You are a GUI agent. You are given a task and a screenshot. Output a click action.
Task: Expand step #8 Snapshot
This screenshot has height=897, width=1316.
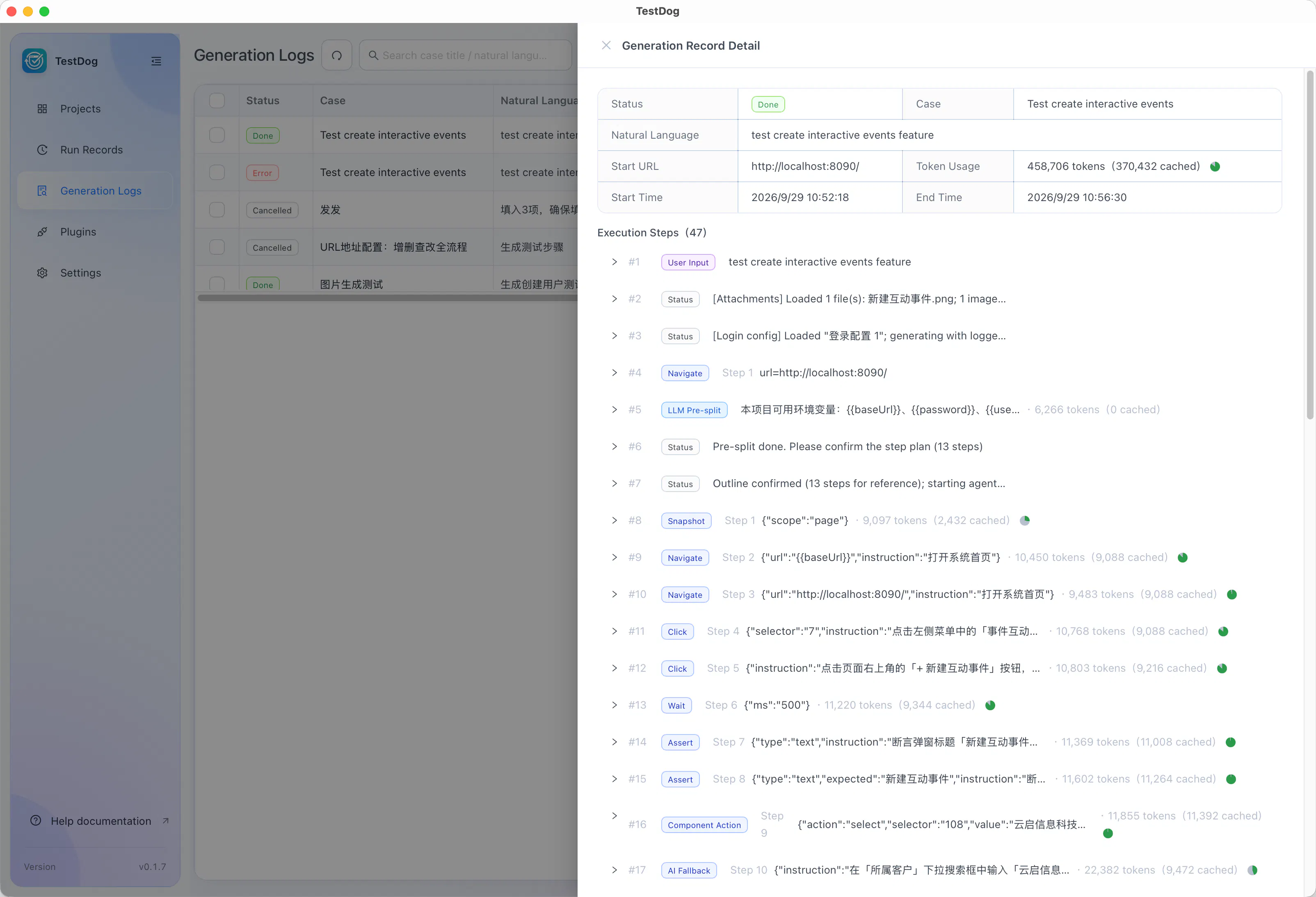coord(615,520)
